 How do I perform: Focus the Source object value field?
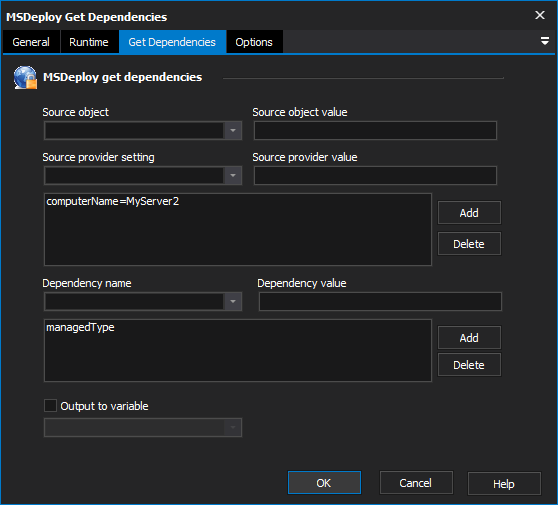click(x=375, y=131)
